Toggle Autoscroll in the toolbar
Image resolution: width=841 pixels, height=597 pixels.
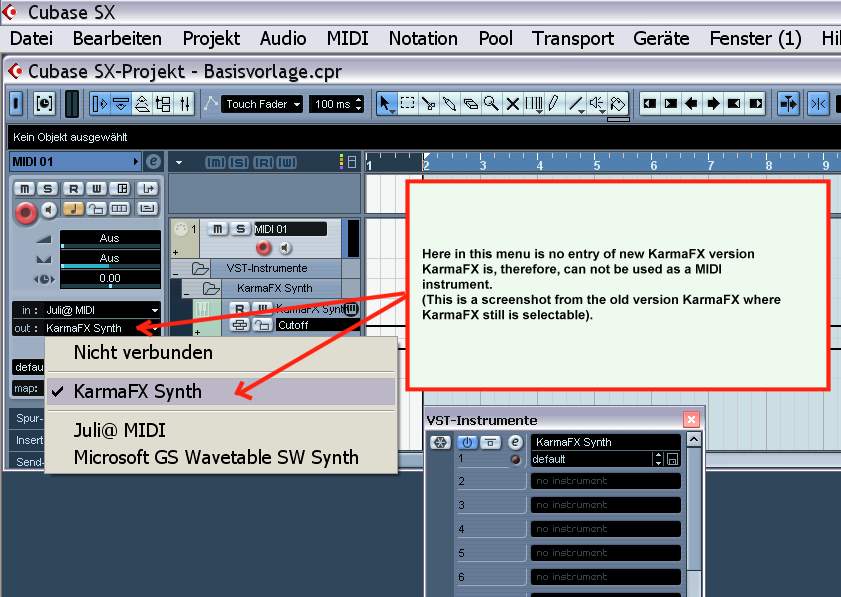[x=788, y=104]
